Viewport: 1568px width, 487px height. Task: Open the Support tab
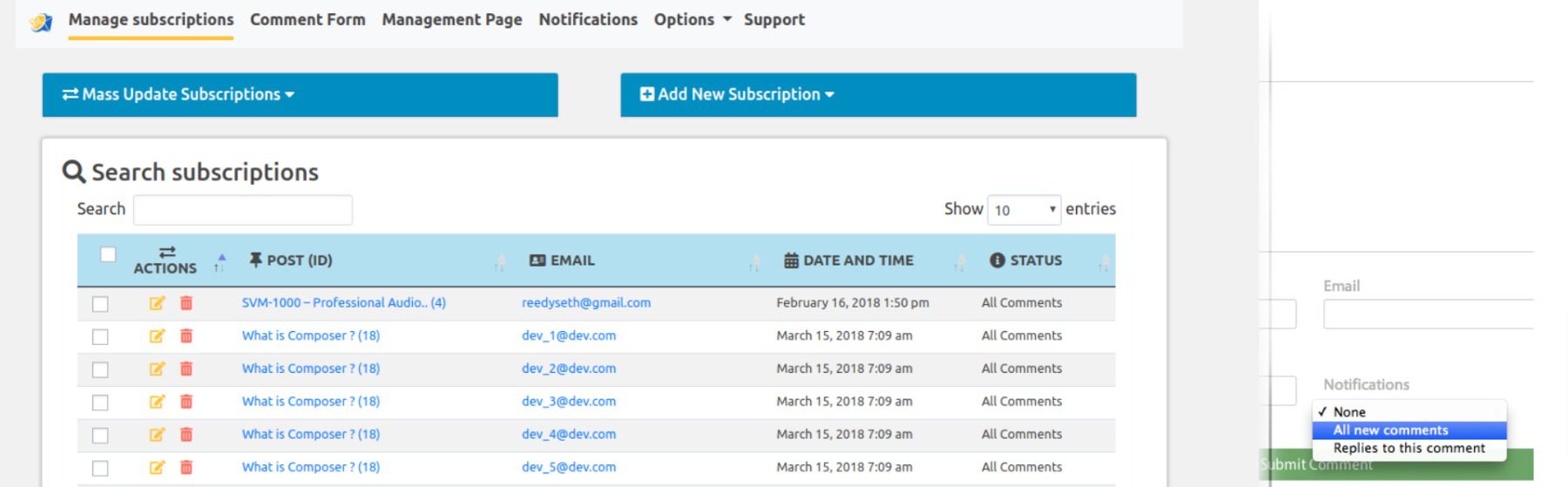click(x=774, y=19)
